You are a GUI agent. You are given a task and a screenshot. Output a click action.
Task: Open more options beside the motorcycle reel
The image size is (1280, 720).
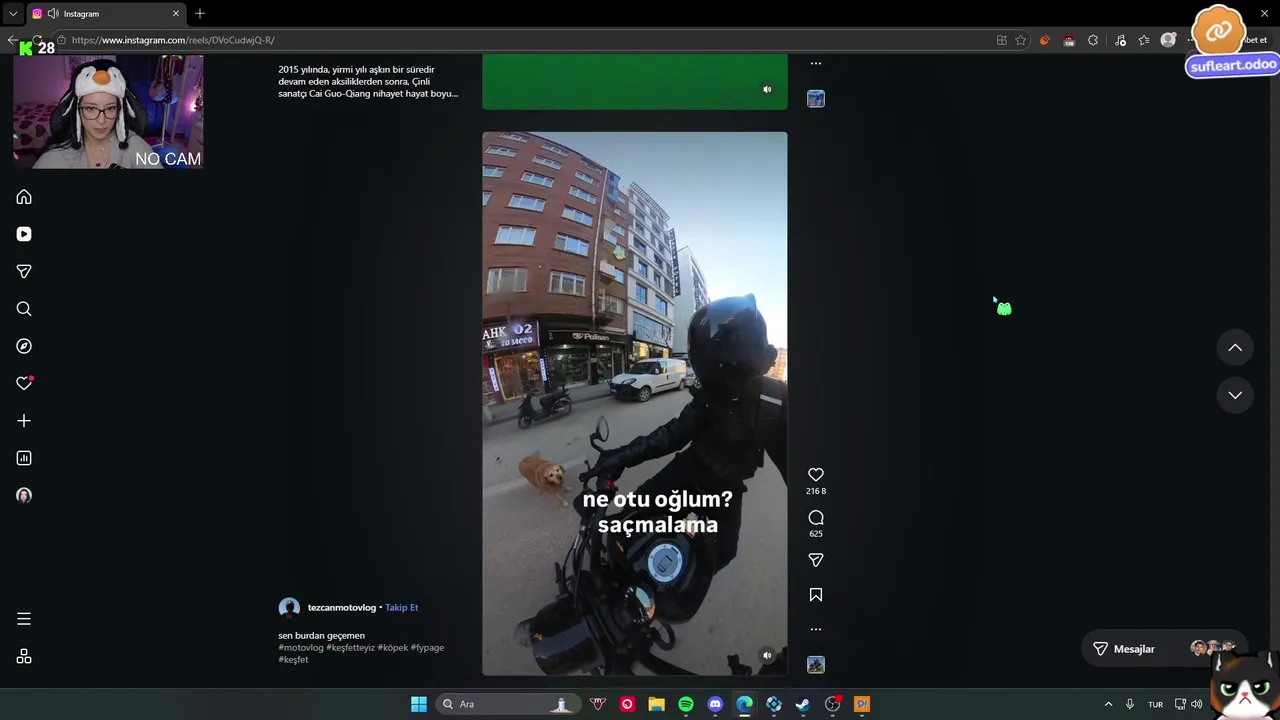click(x=816, y=629)
